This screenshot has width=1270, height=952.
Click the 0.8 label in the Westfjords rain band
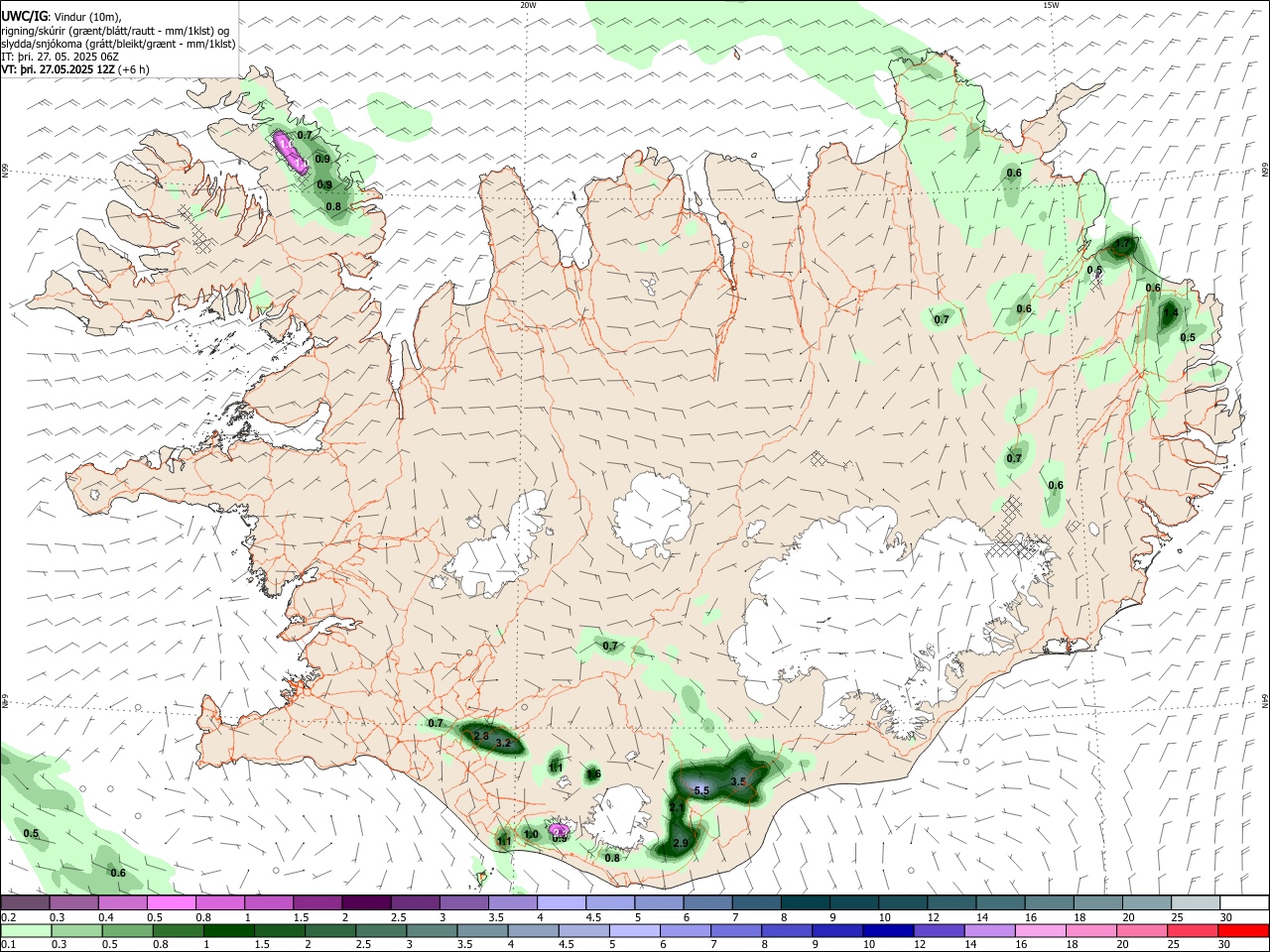(x=333, y=207)
